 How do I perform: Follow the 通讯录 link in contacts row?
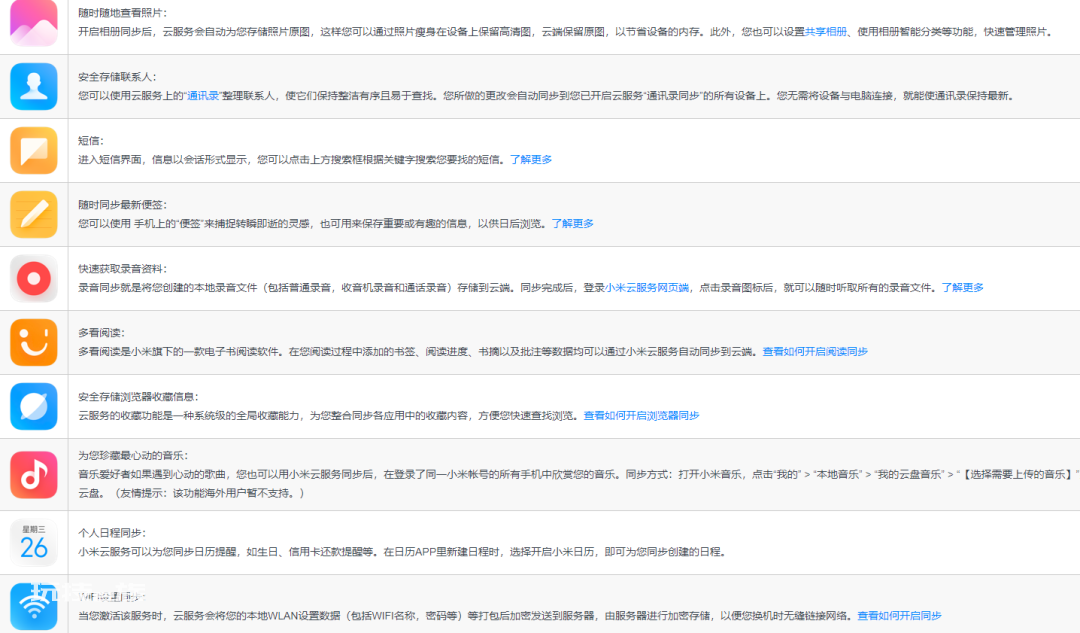tap(203, 96)
